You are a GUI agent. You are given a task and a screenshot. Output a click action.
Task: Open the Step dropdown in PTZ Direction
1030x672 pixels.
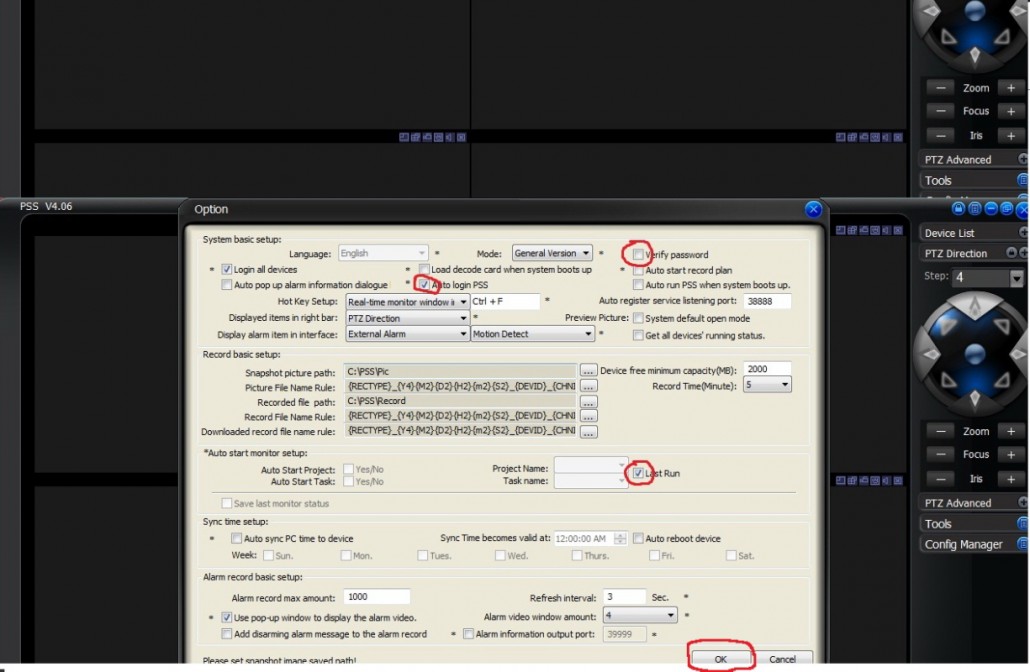pyautogui.click(x=1017, y=278)
